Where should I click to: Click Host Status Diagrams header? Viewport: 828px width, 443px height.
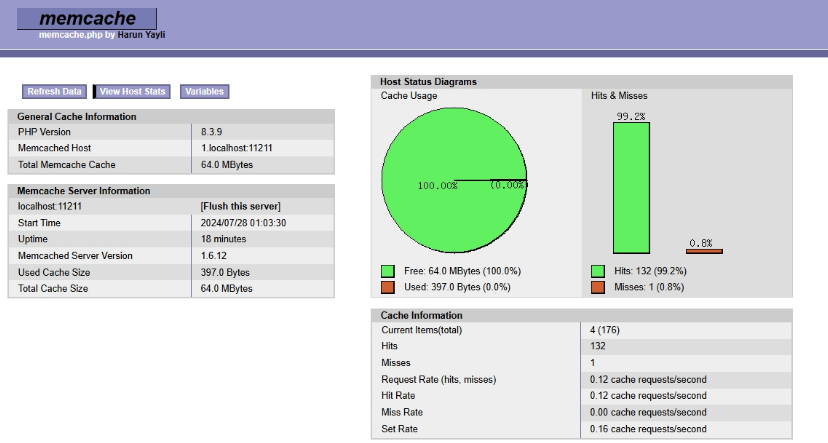click(x=428, y=82)
